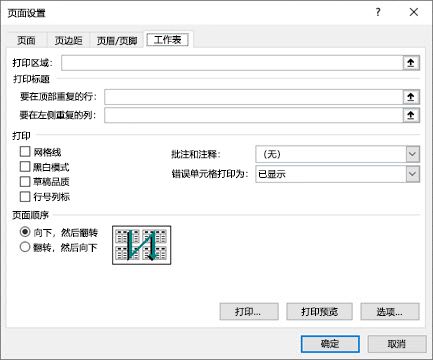The height and width of the screenshot is (360, 433).
Task: Confirm with the 确定 button
Action: (330, 344)
